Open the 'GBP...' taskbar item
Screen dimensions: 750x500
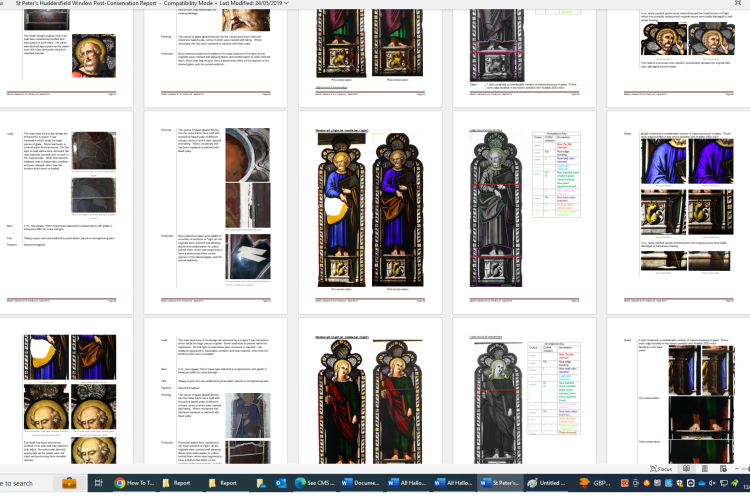point(595,483)
